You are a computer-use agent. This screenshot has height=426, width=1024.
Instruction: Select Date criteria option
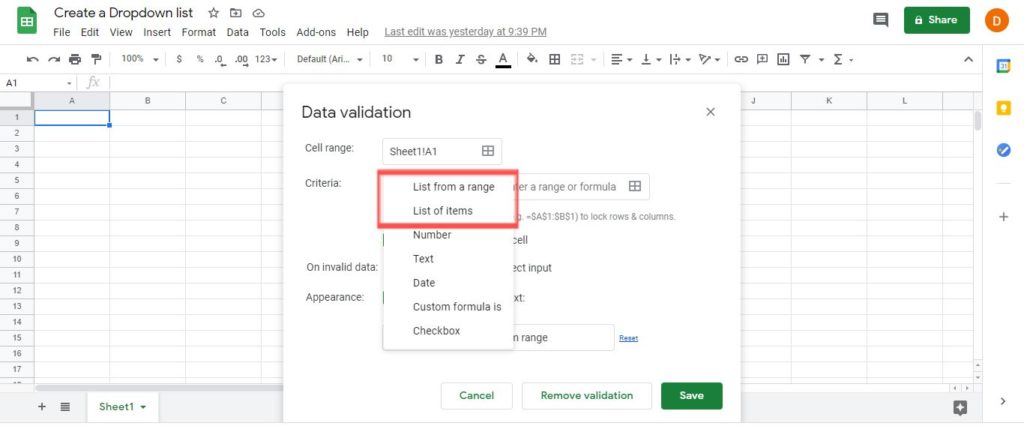(448, 283)
